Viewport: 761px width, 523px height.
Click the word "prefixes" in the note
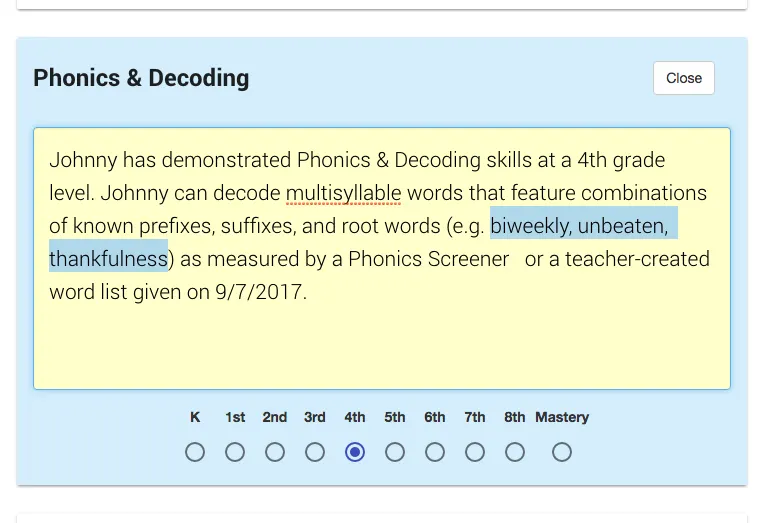173,226
